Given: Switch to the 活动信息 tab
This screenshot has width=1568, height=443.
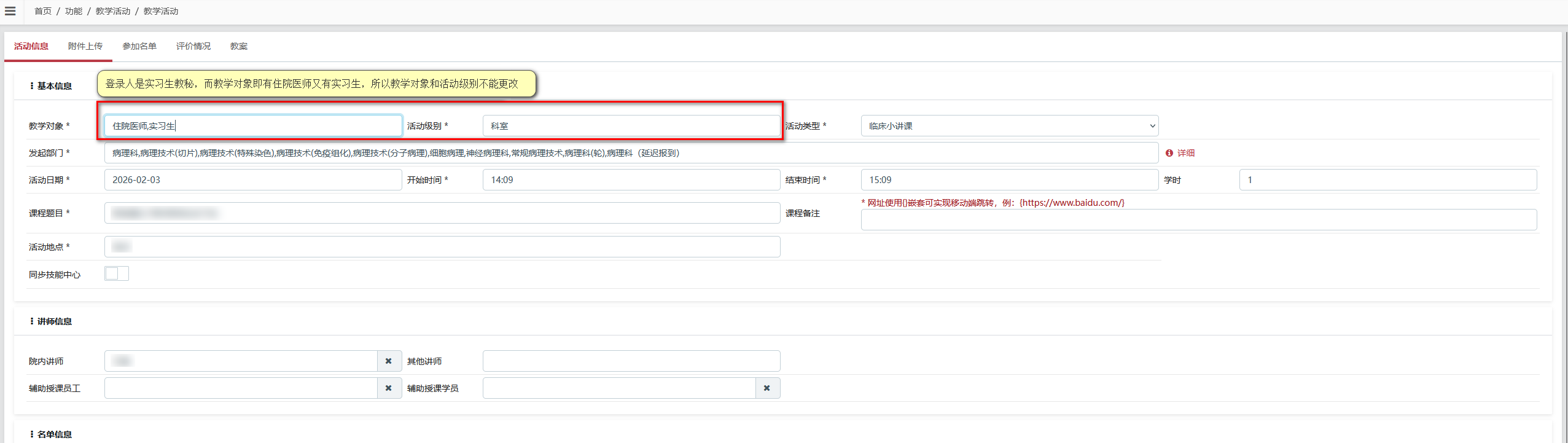Looking at the screenshot, I should click(31, 46).
